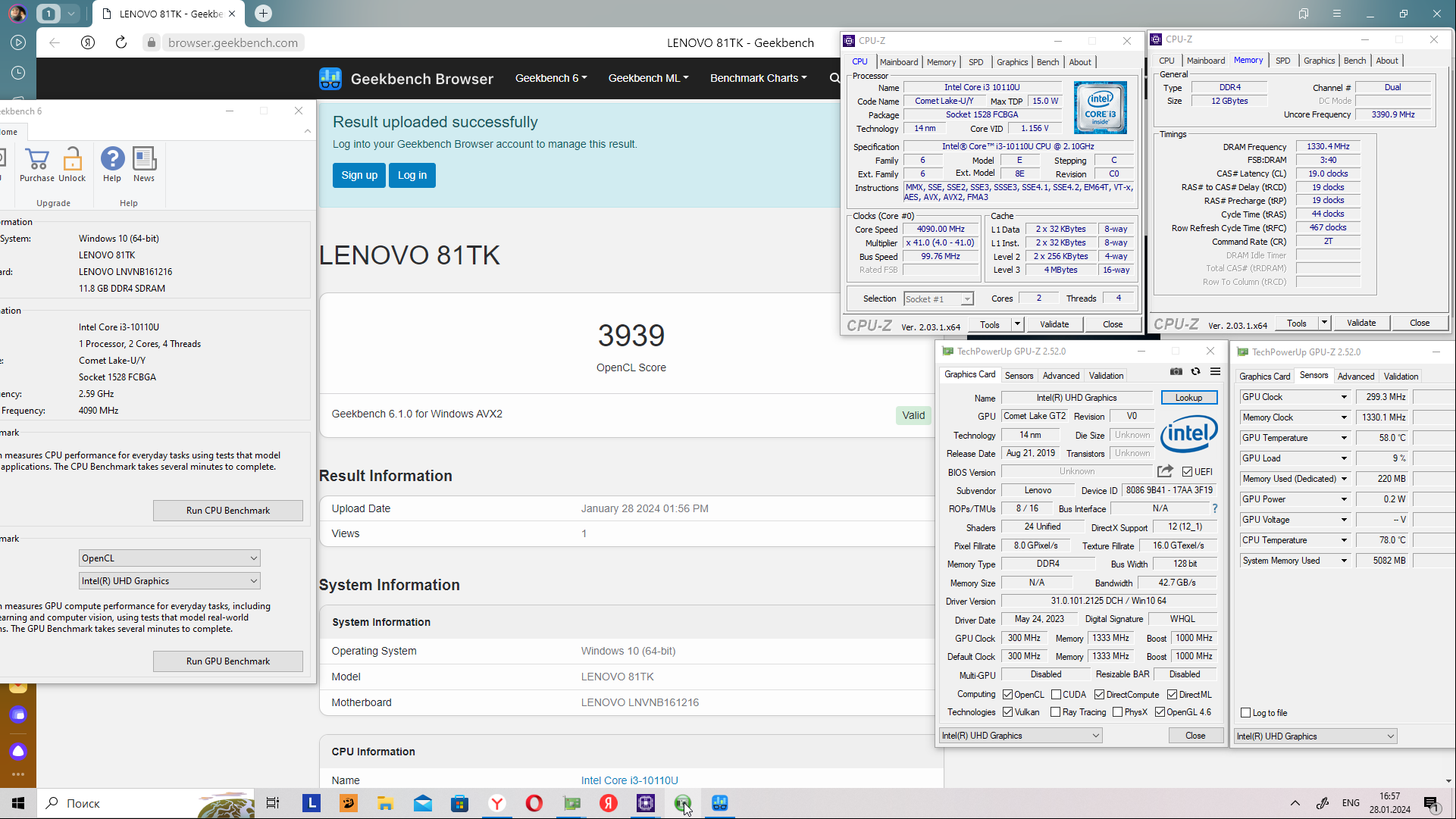The image size is (1456, 819).
Task: Enable Log to file checkbox in GPU-Z Sensors
Action: coord(1245,712)
